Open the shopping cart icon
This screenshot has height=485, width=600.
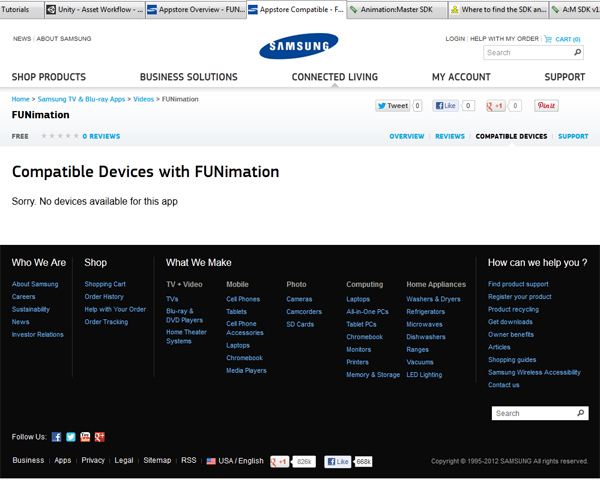pyautogui.click(x=548, y=39)
